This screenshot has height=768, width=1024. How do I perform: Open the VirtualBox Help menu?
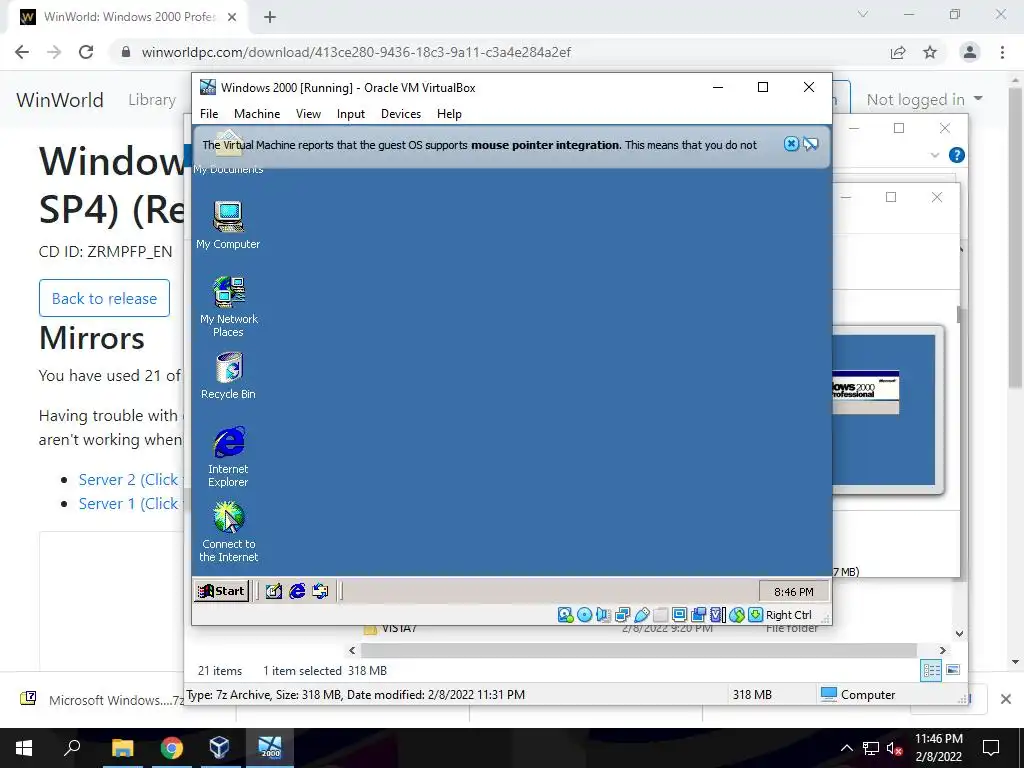coord(449,114)
